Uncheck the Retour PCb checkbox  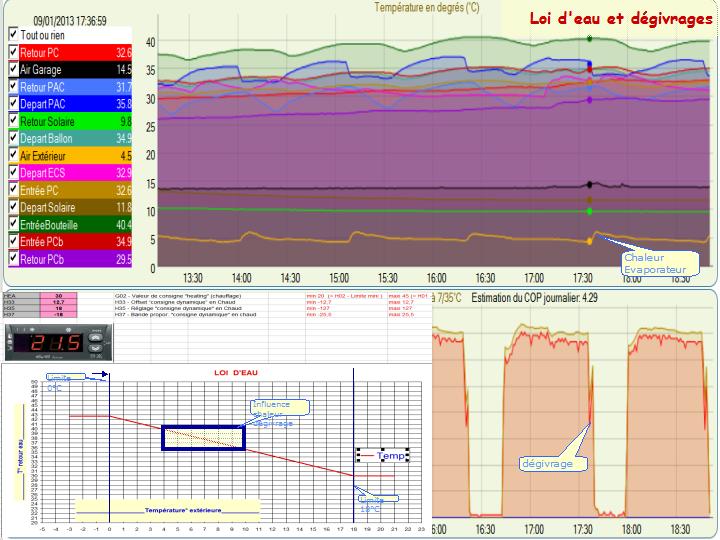pyautogui.click(x=13, y=259)
